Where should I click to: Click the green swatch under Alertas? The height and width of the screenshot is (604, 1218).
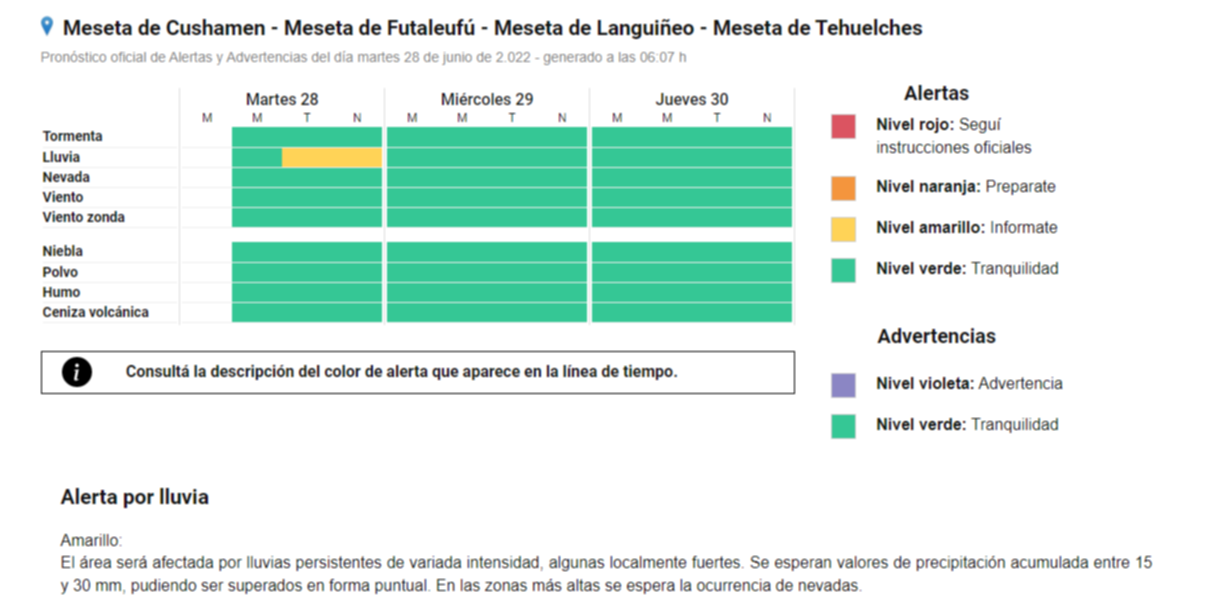click(843, 270)
